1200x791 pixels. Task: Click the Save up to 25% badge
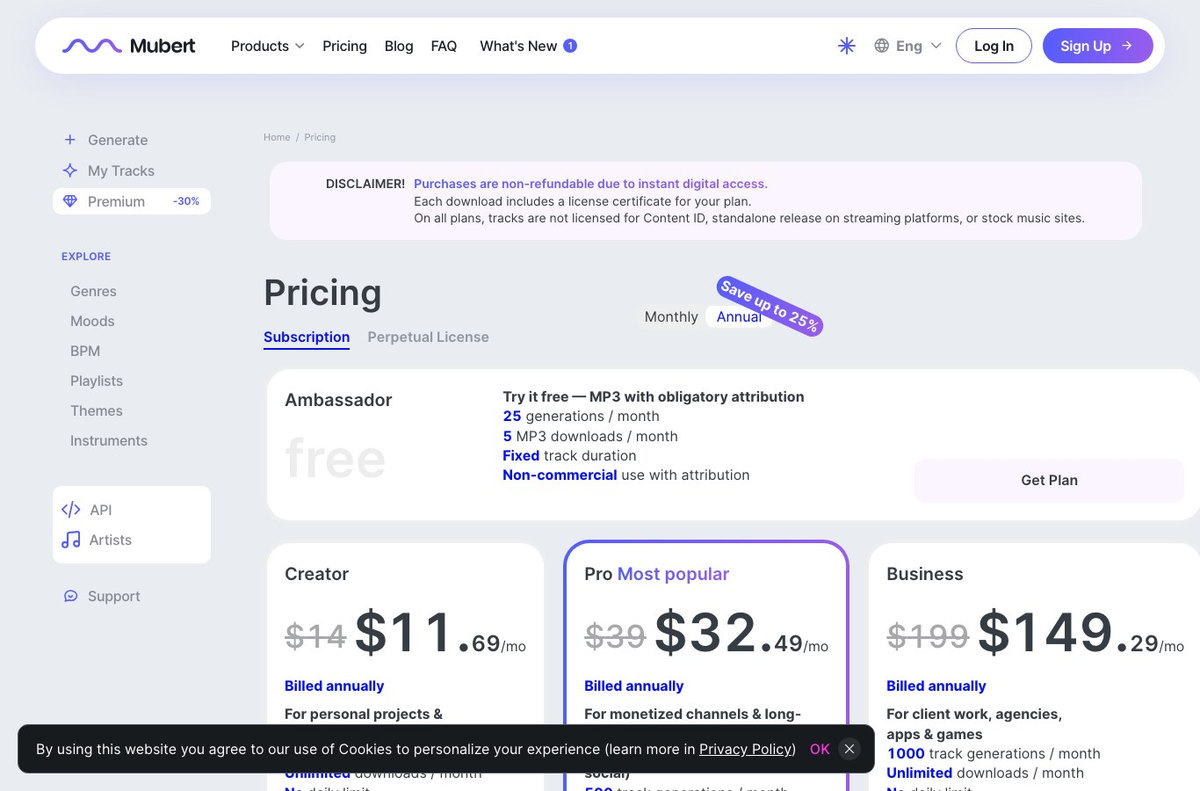pos(770,306)
